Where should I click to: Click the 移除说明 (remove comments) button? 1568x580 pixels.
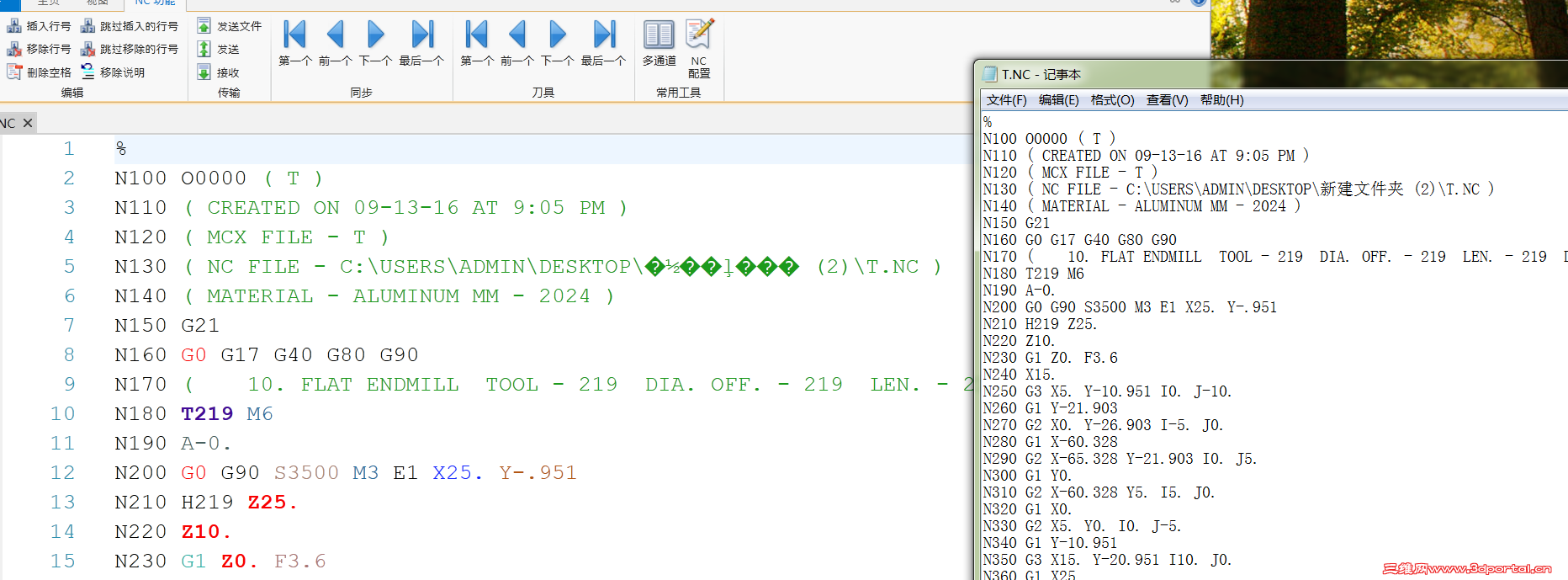pos(113,72)
